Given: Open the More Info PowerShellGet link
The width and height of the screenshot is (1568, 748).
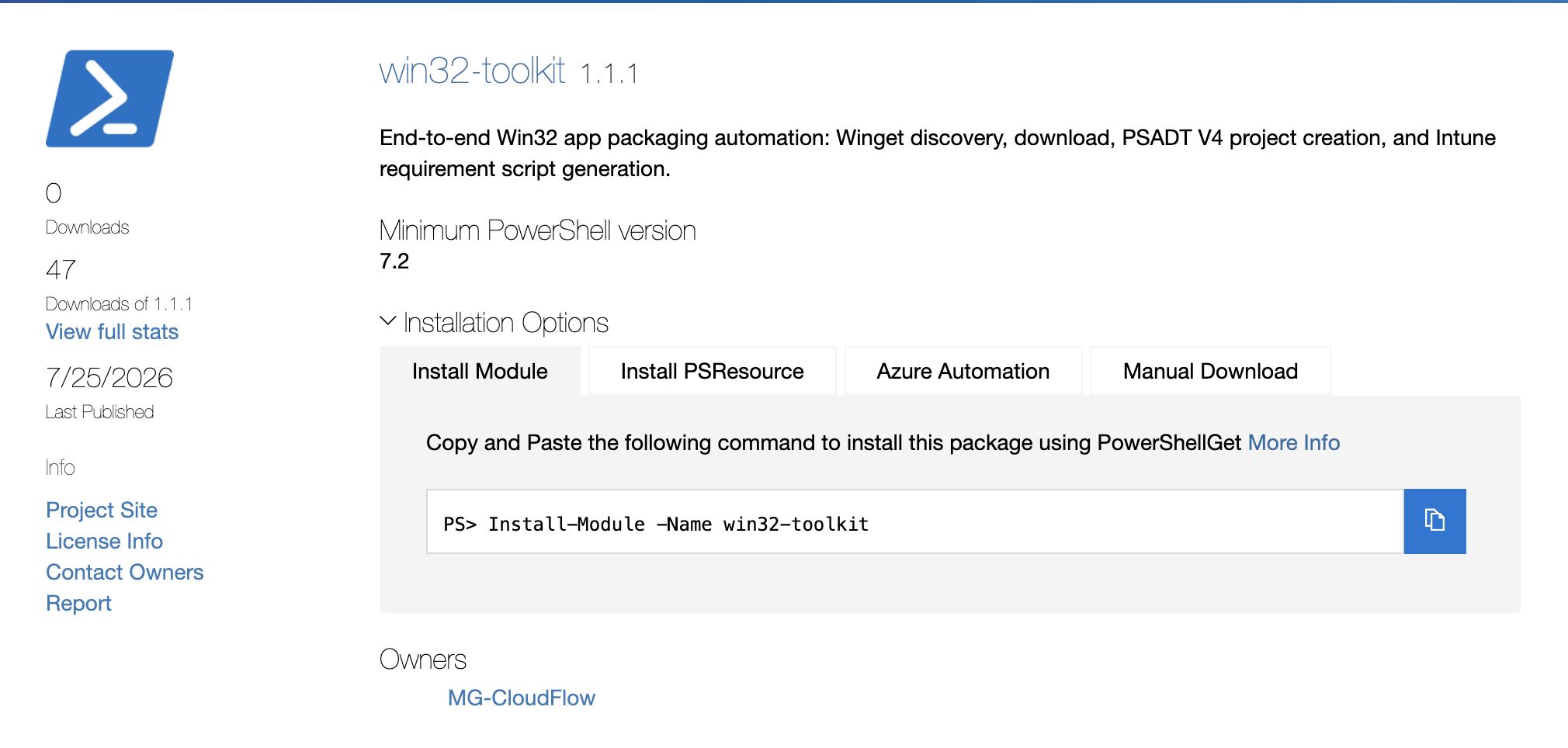Looking at the screenshot, I should coord(1293,442).
